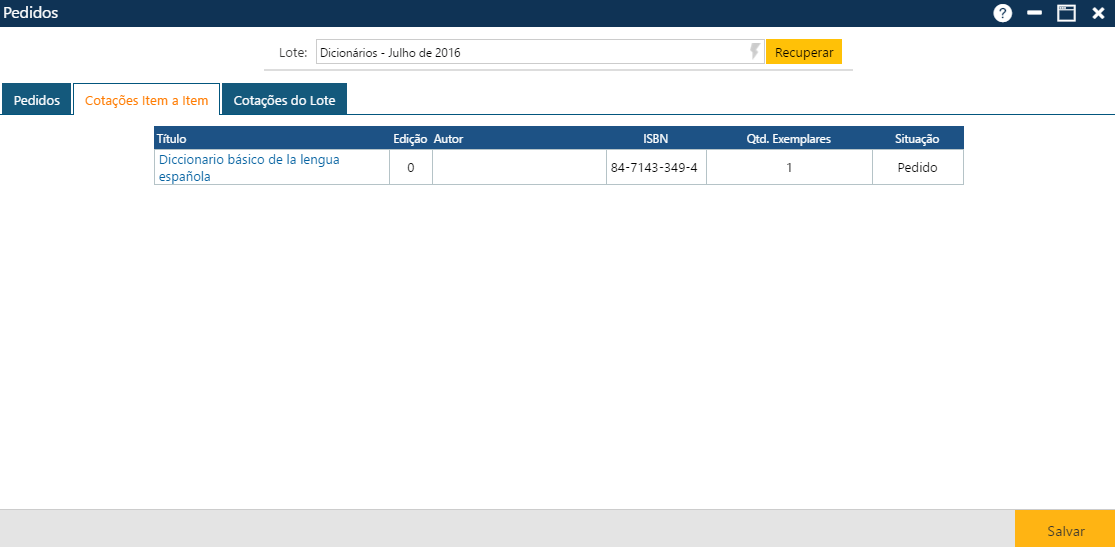Select the Cotações Item a Item tab
Screen dimensions: 1115x547
click(x=147, y=100)
